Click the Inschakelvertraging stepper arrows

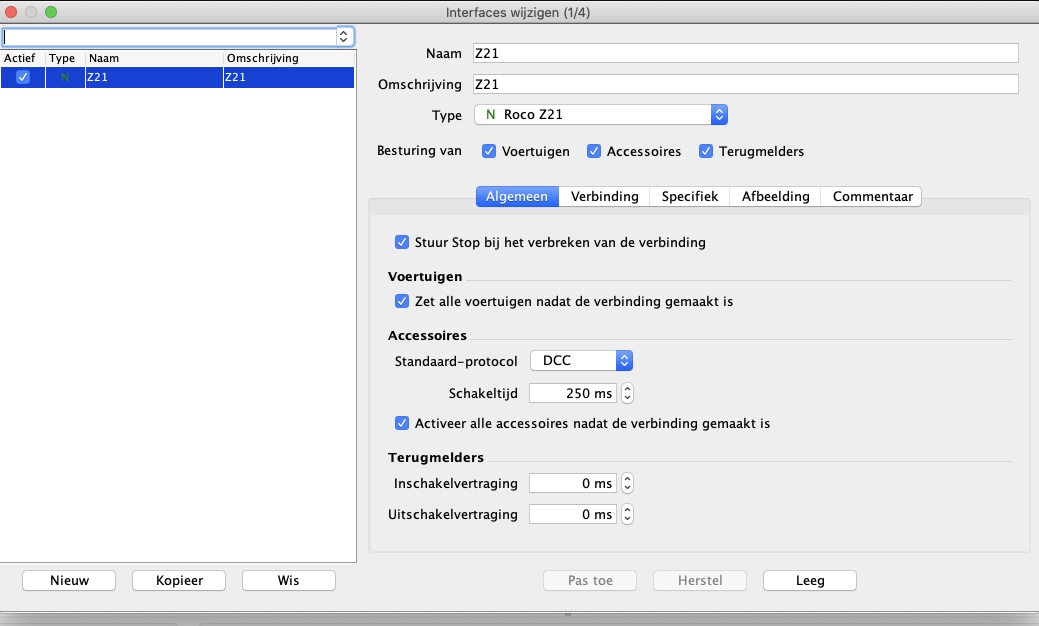[x=627, y=484]
